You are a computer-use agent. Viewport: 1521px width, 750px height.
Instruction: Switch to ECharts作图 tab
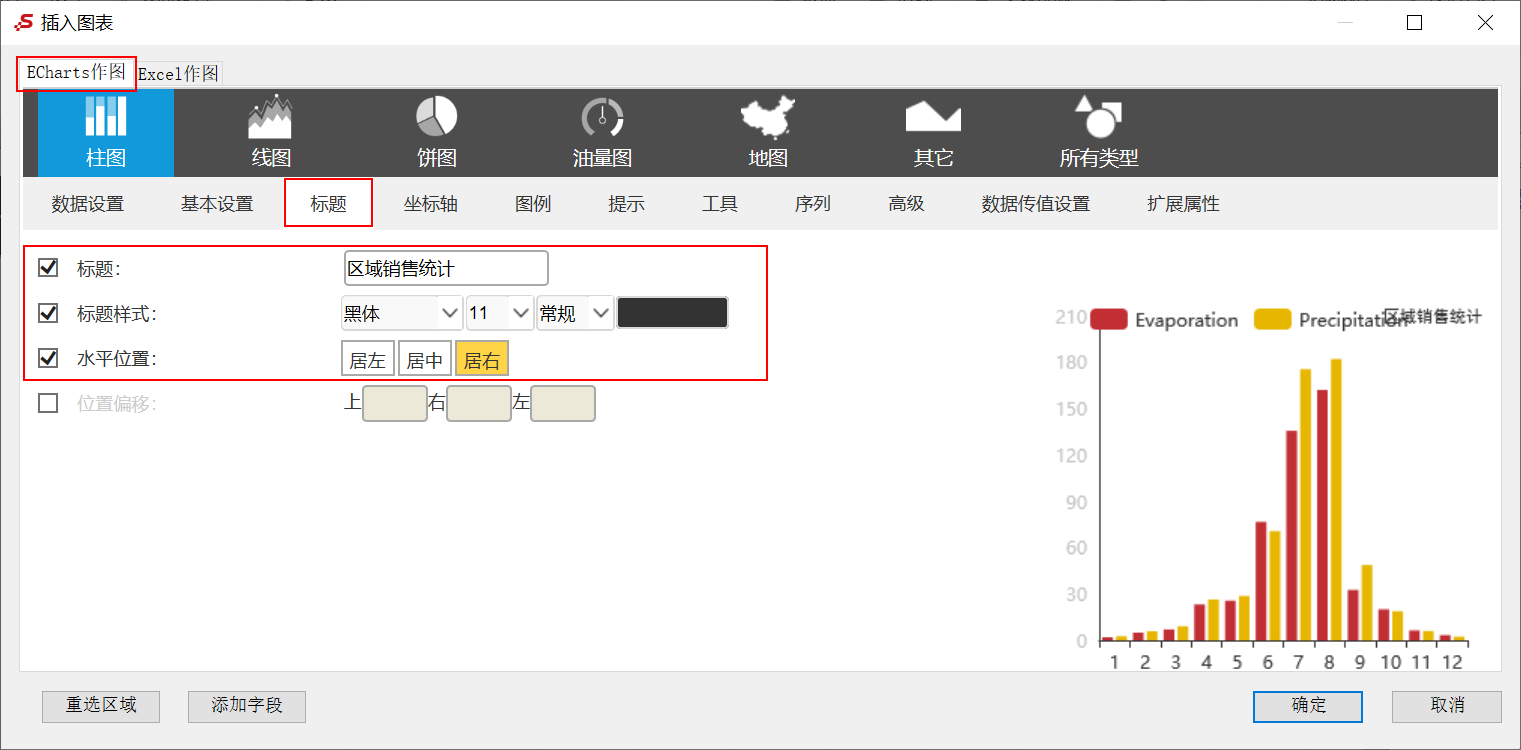76,73
